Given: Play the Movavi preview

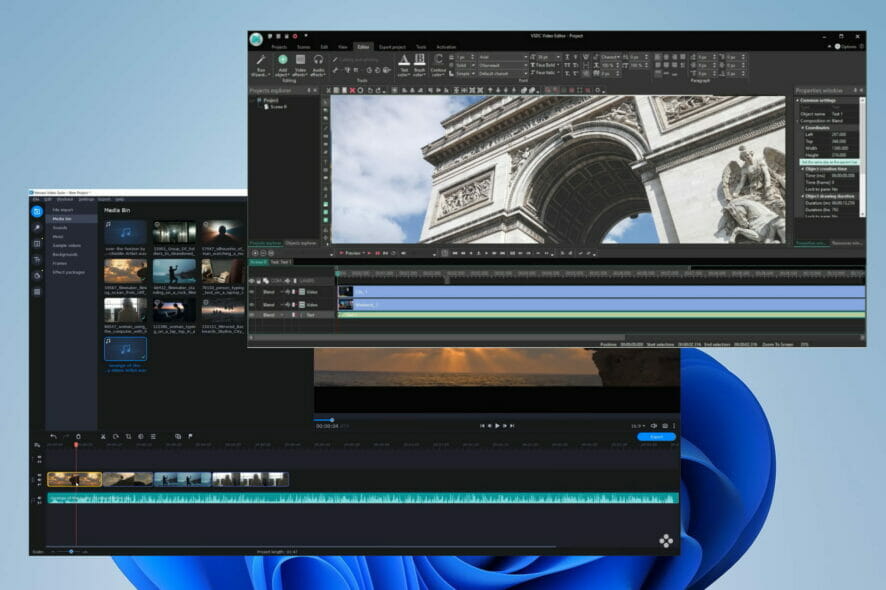Looking at the screenshot, I should click(497, 426).
